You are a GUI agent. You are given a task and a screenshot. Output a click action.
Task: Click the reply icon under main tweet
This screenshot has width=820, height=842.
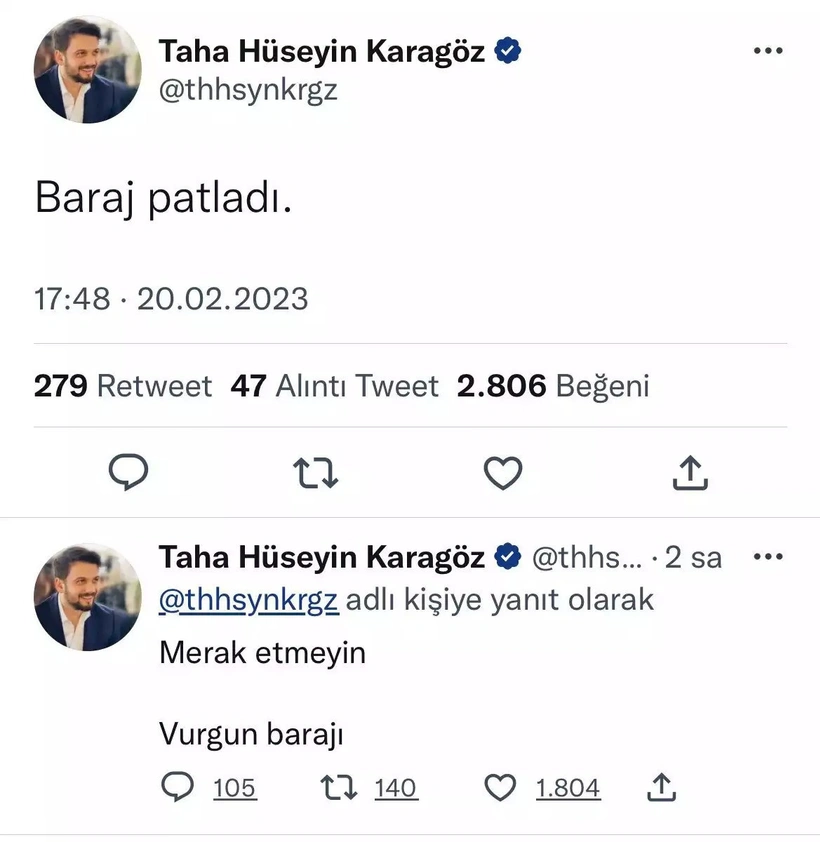coord(127,473)
